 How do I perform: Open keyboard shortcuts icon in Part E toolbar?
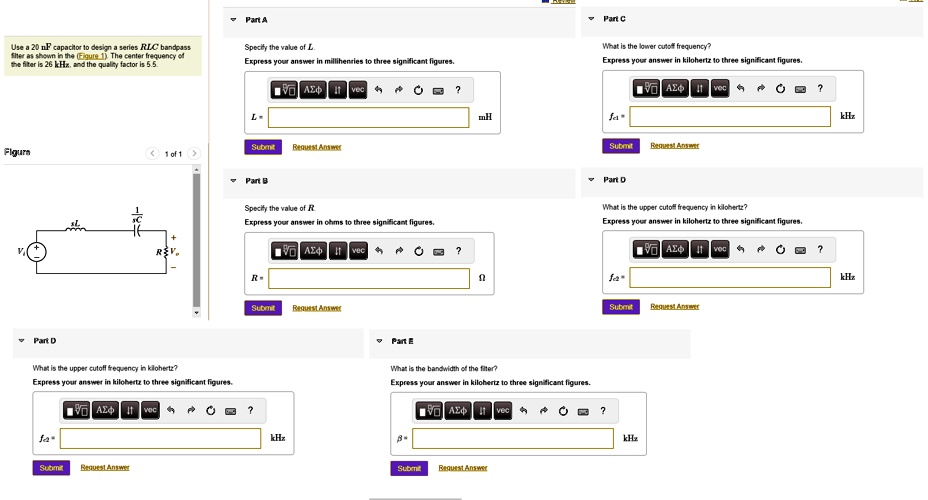pos(583,411)
